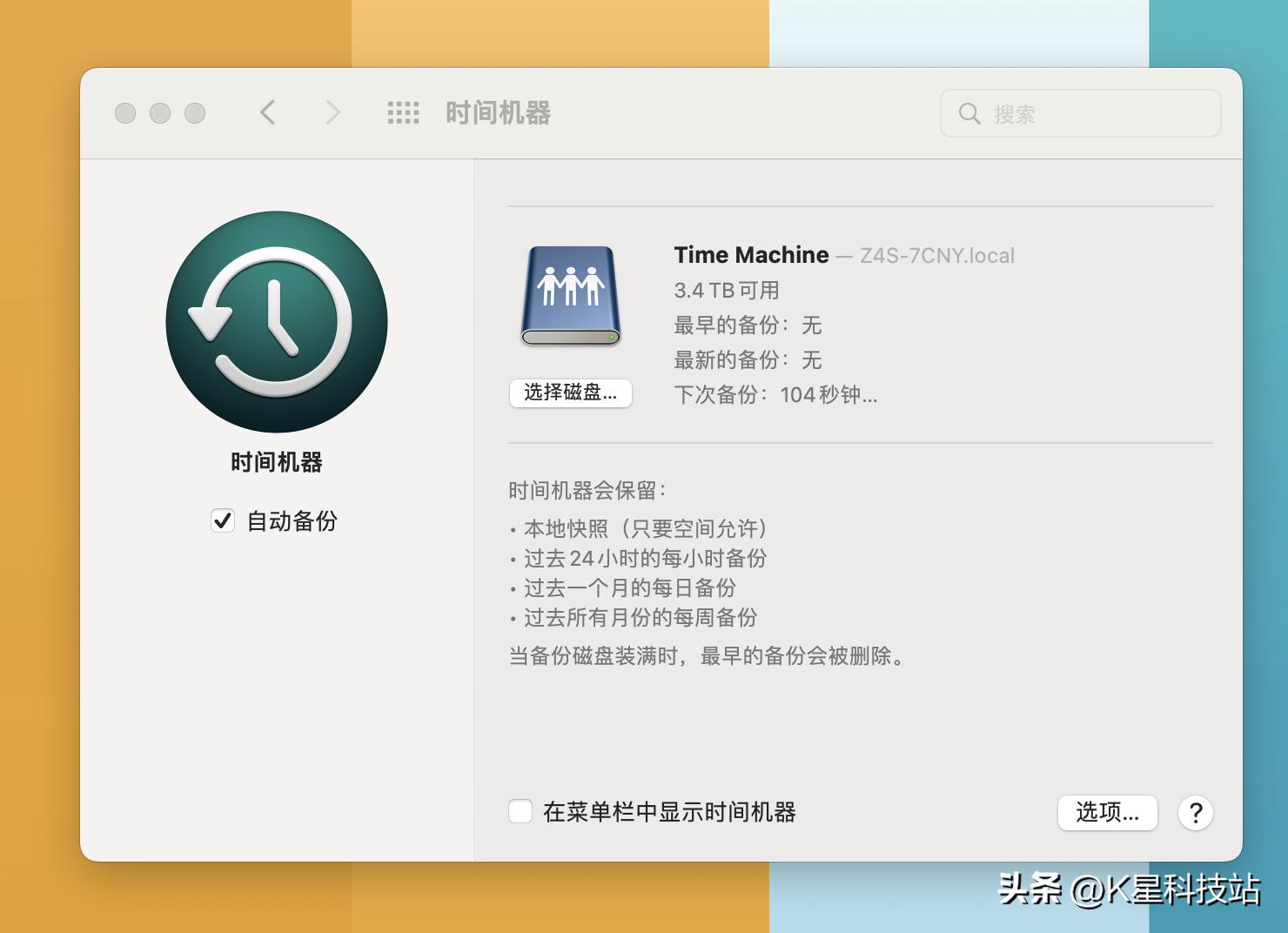Open the help question mark button

[1196, 813]
